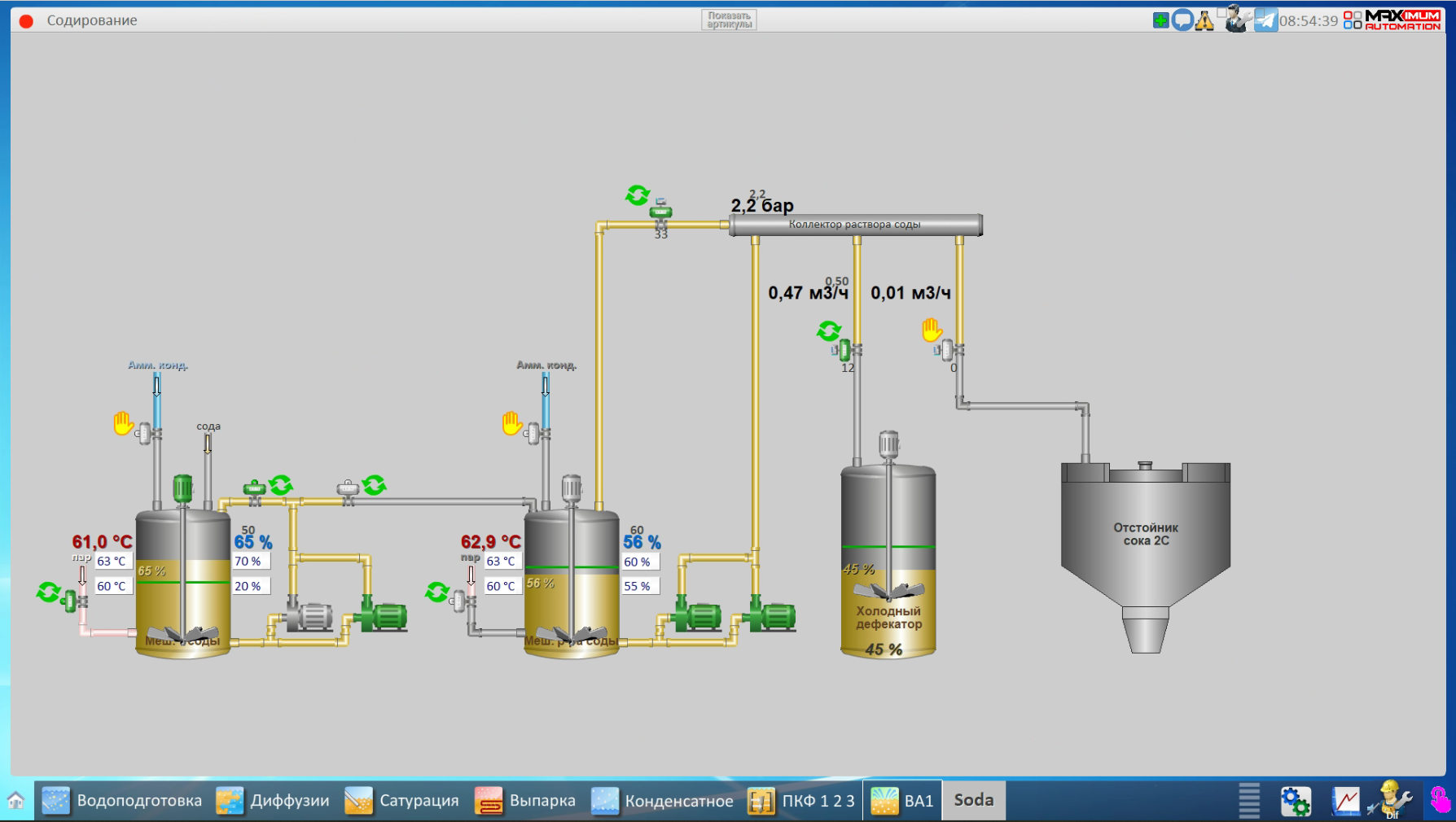The height and width of the screenshot is (822, 1456).
Task: Open the striped list menu in bottom bar
Action: [1249, 801]
